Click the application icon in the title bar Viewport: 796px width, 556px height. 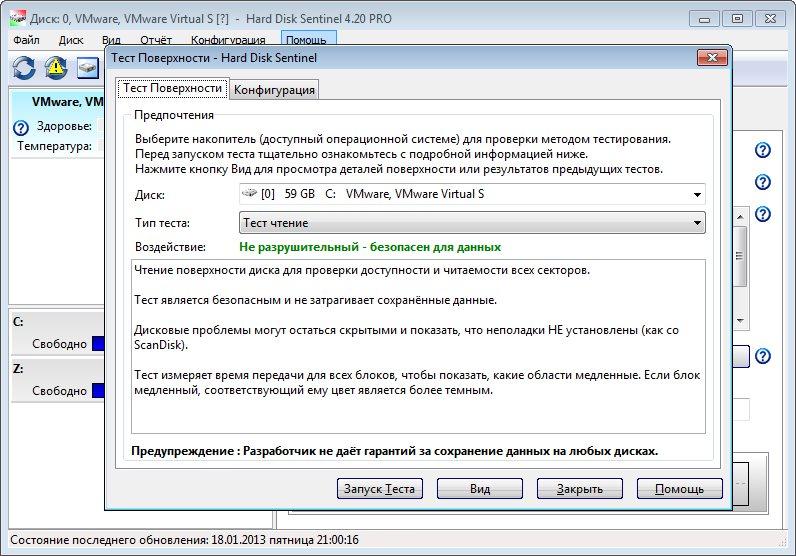point(18,19)
